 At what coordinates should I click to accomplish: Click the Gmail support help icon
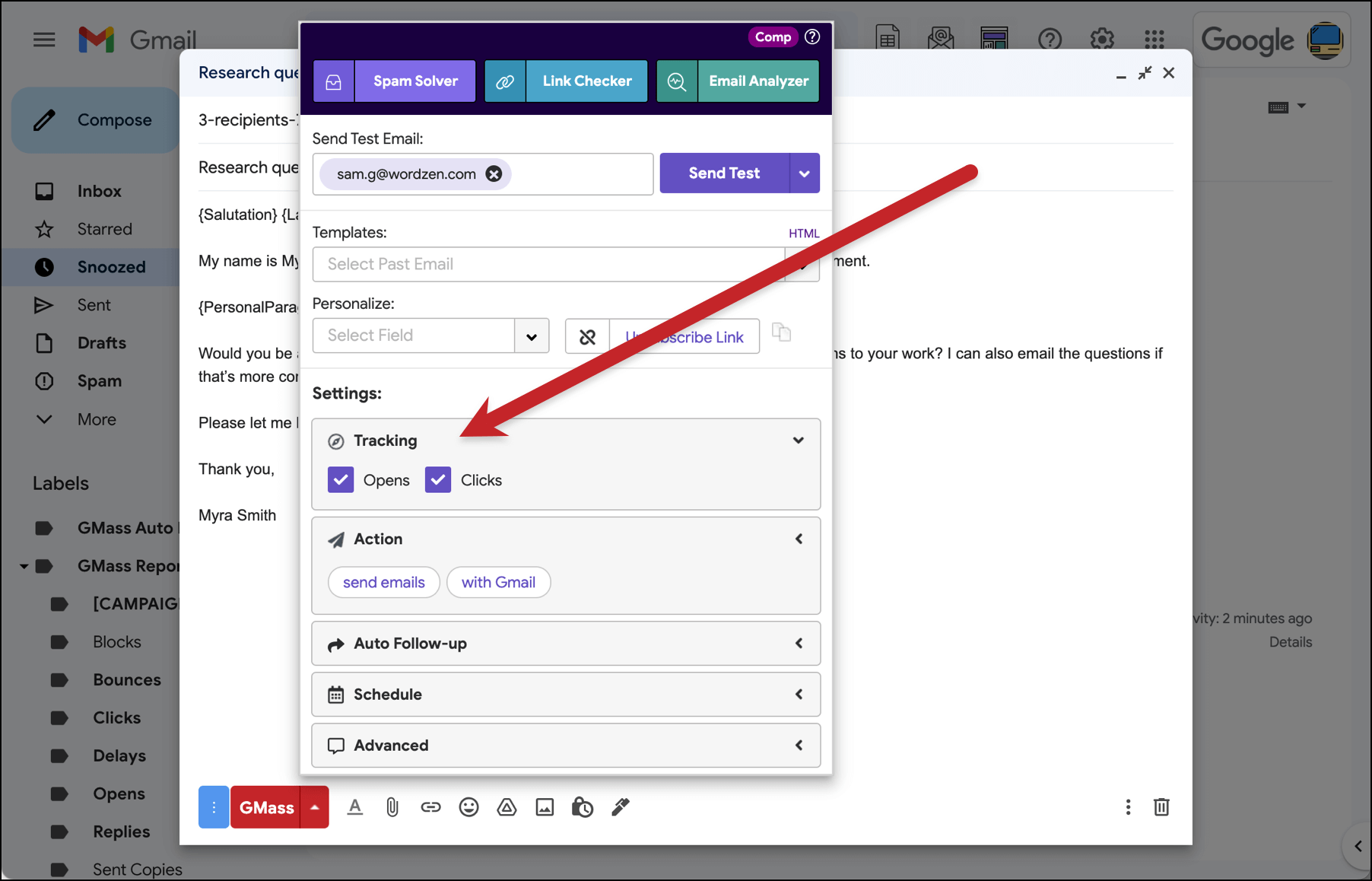[1050, 40]
